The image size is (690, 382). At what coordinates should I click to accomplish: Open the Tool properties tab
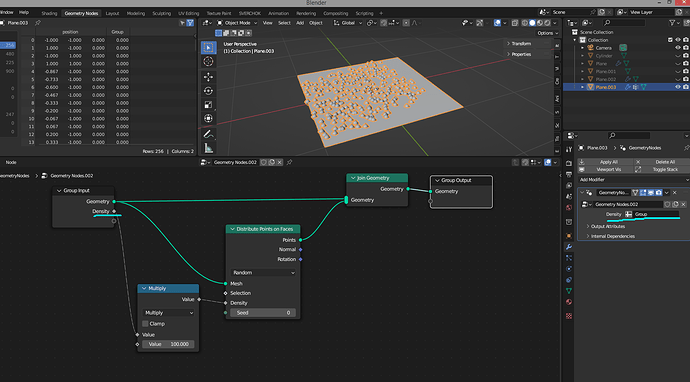pos(569,149)
